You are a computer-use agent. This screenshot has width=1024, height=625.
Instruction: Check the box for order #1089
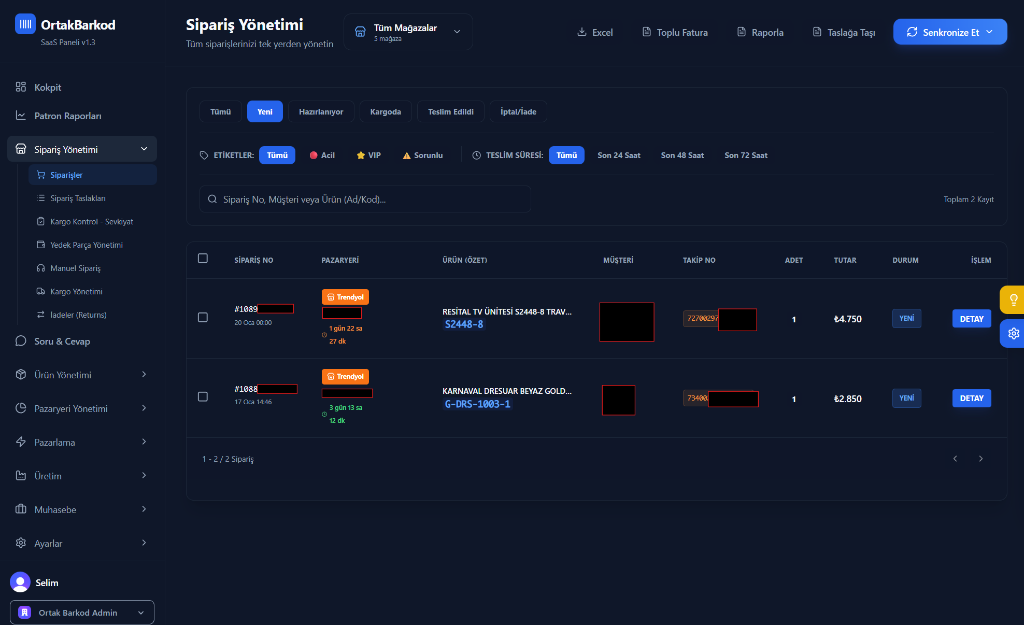[203, 317]
